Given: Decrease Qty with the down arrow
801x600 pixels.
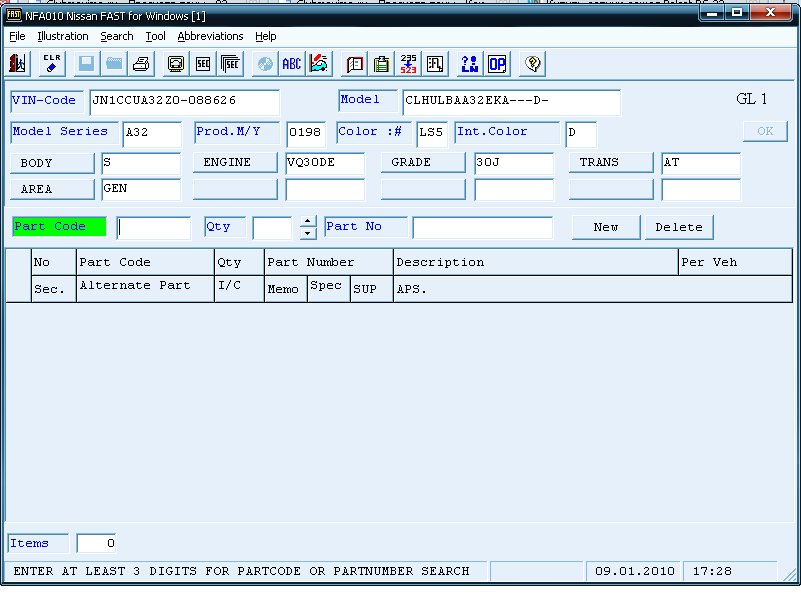Looking at the screenshot, I should click(x=308, y=233).
